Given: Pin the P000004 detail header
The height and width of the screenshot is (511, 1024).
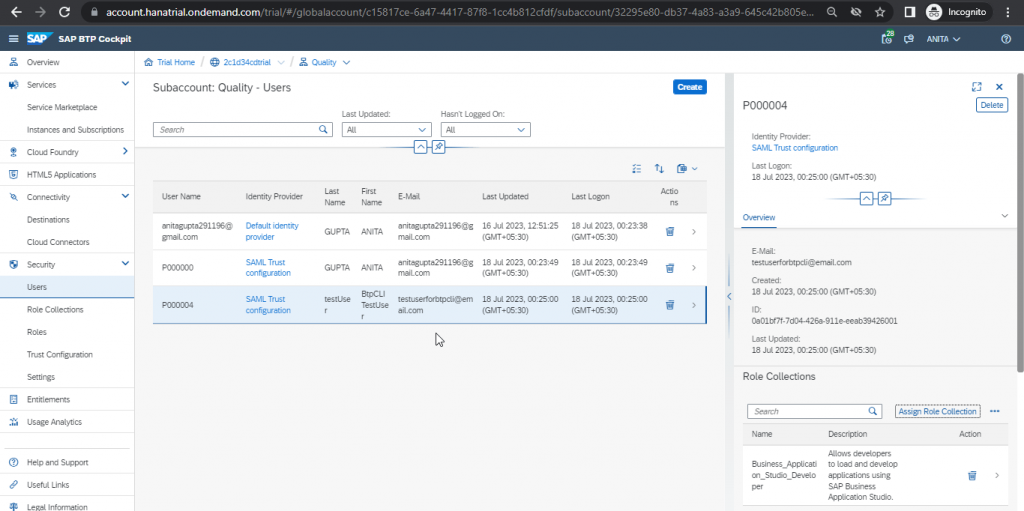Looking at the screenshot, I should [x=884, y=199].
